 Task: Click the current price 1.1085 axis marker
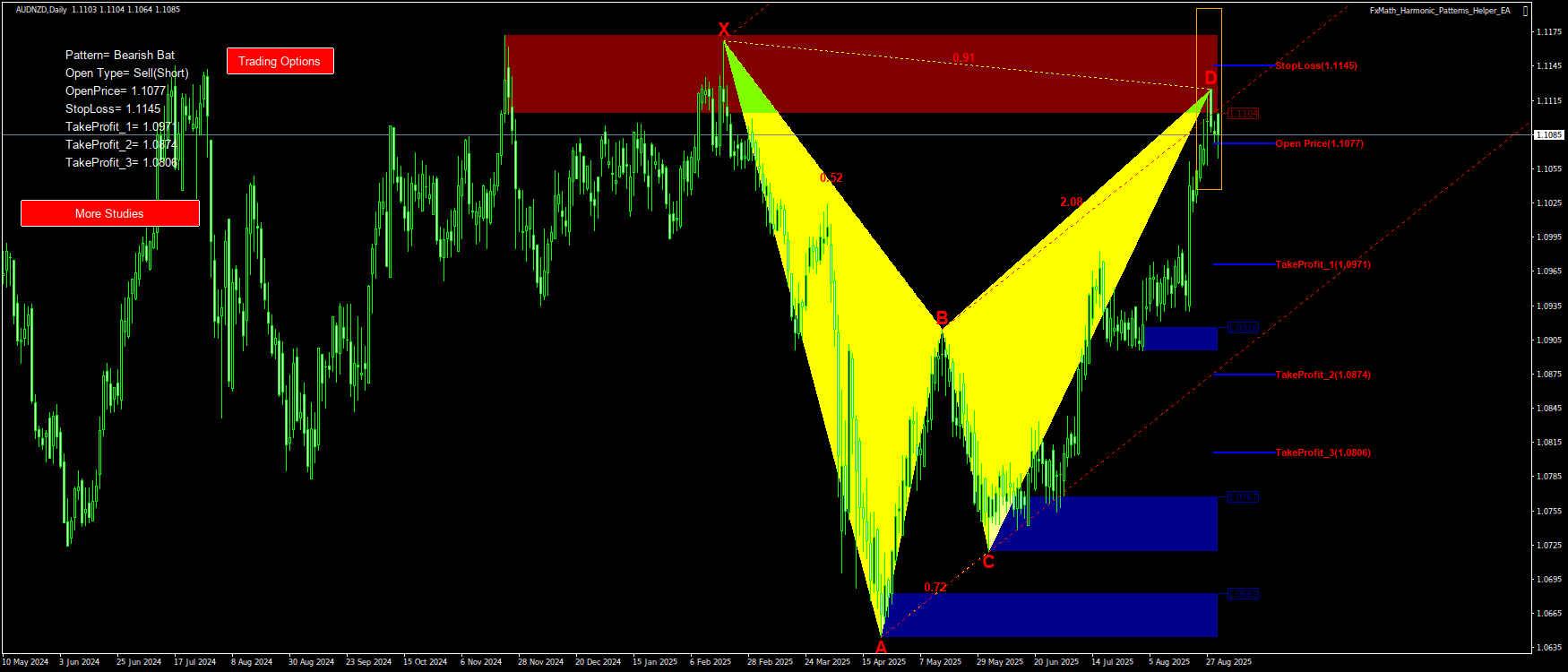1549,135
